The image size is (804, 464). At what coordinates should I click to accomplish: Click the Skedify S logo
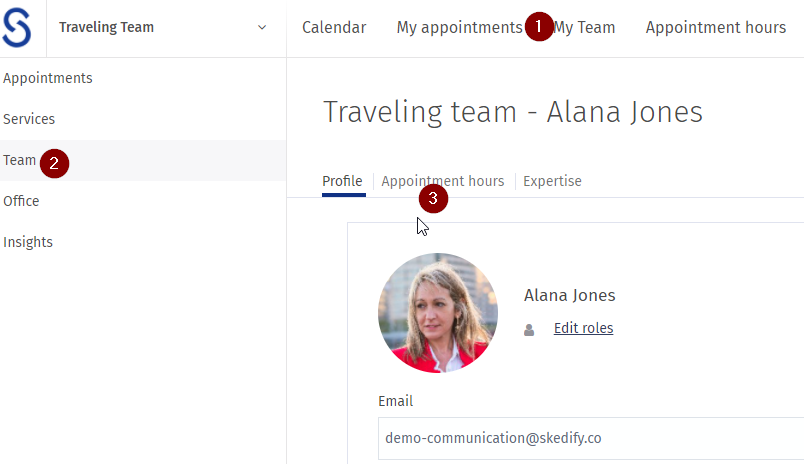tap(17, 27)
